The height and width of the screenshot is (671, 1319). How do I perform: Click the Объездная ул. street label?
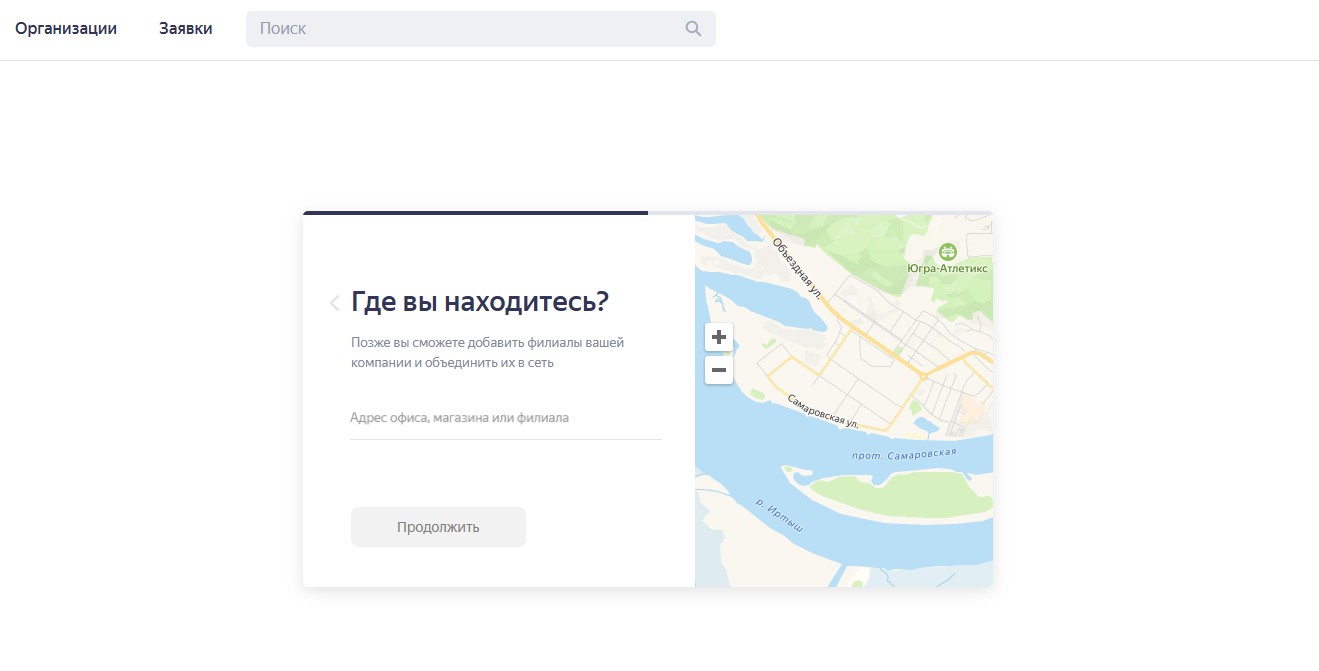click(x=796, y=270)
